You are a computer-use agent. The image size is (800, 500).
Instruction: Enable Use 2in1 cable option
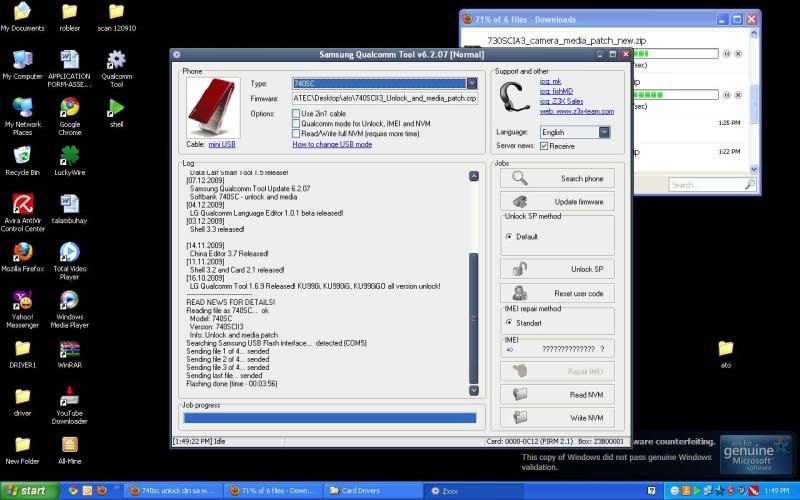(296, 113)
